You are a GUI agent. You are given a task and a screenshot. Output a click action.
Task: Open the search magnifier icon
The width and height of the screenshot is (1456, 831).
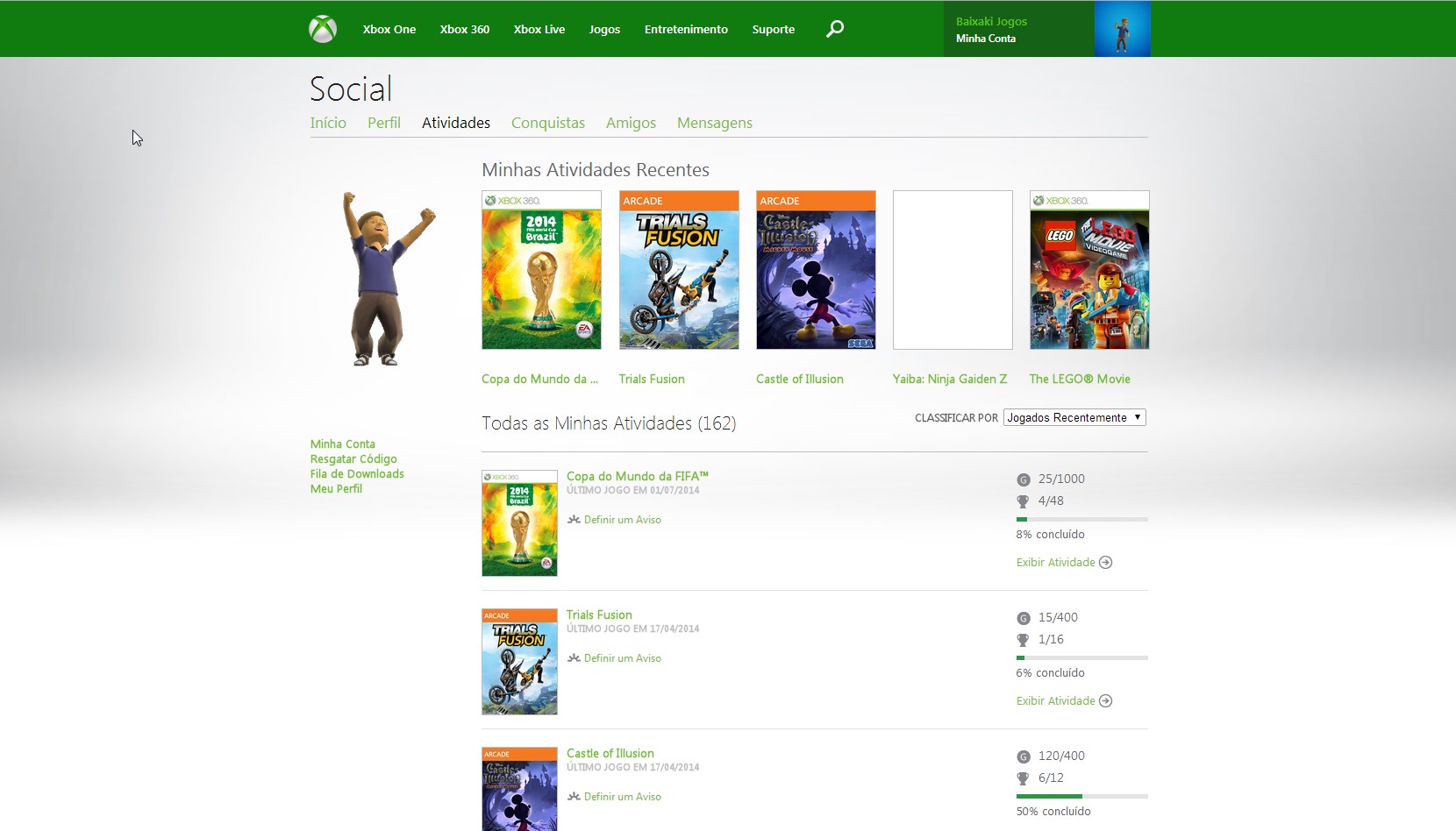(835, 29)
